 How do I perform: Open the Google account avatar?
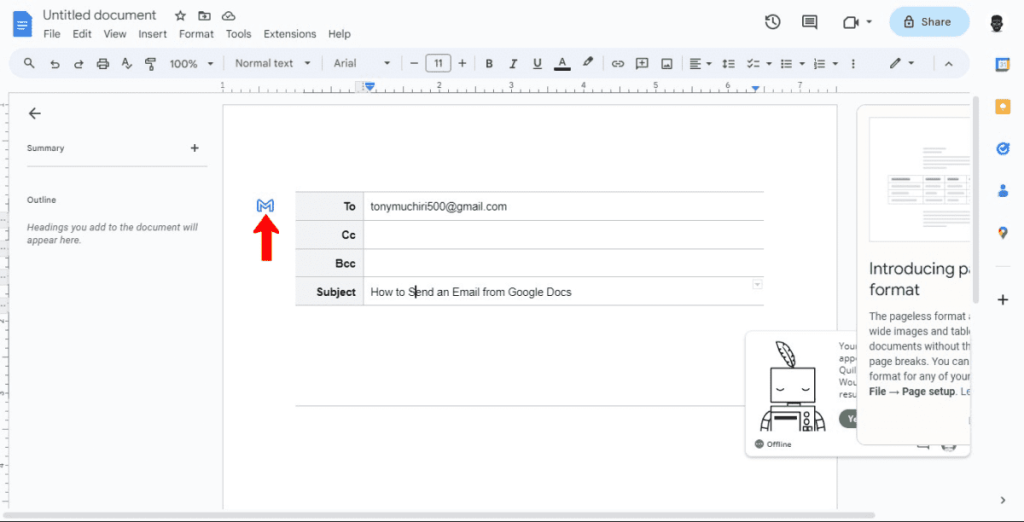(x=996, y=23)
